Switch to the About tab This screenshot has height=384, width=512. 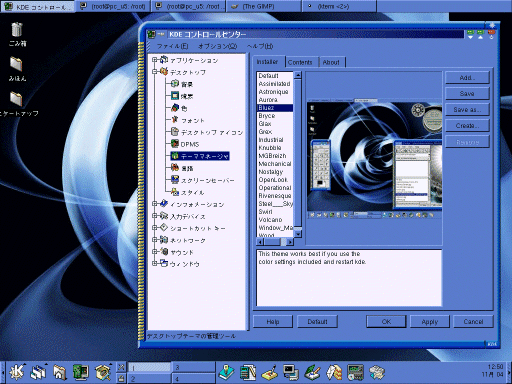pyautogui.click(x=331, y=62)
